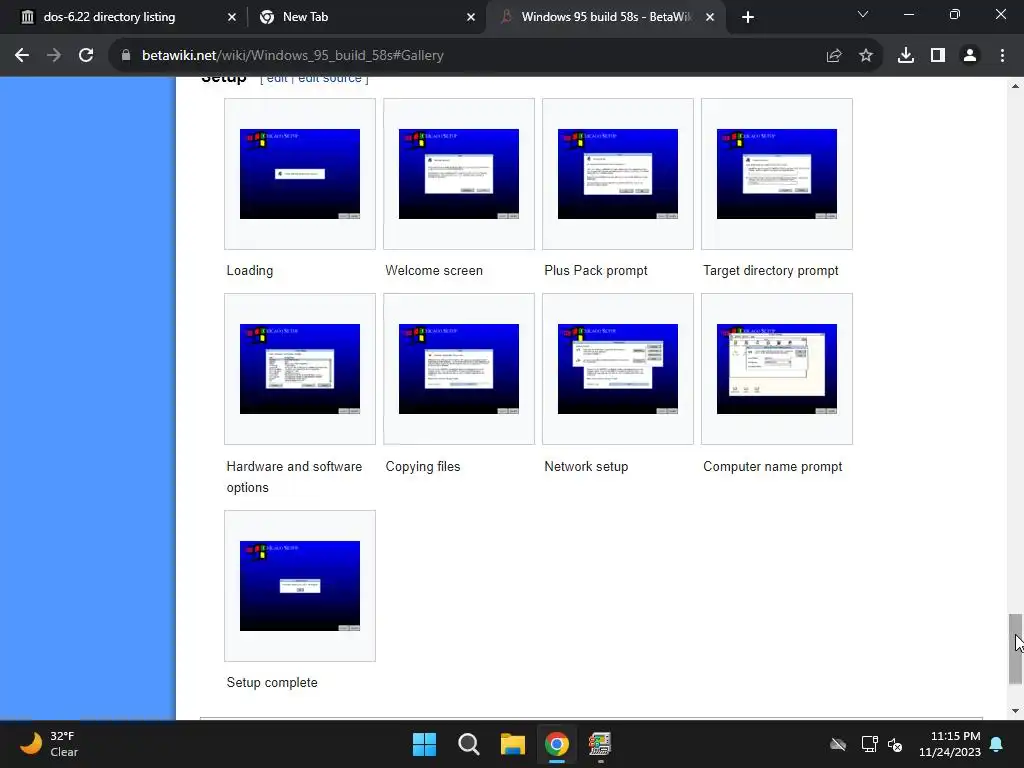Expand the tab search dropdown

pyautogui.click(x=863, y=14)
